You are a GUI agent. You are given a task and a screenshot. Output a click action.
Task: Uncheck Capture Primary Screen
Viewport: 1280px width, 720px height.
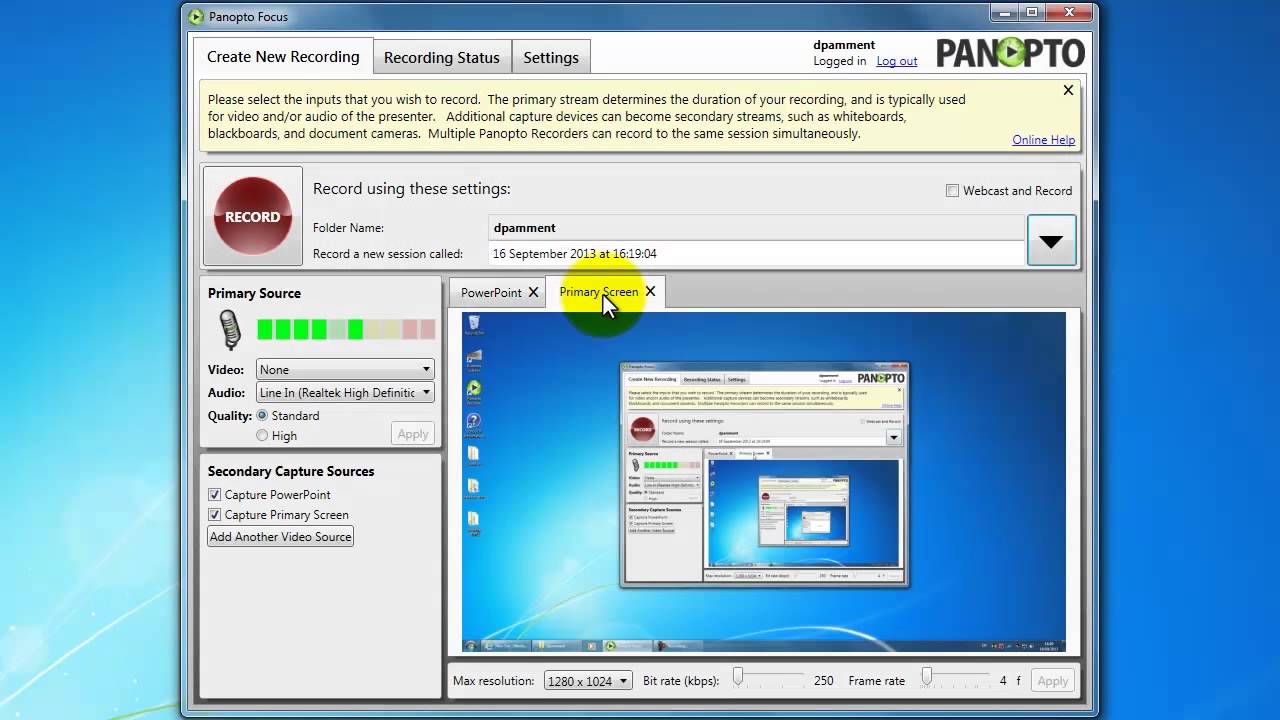[214, 514]
